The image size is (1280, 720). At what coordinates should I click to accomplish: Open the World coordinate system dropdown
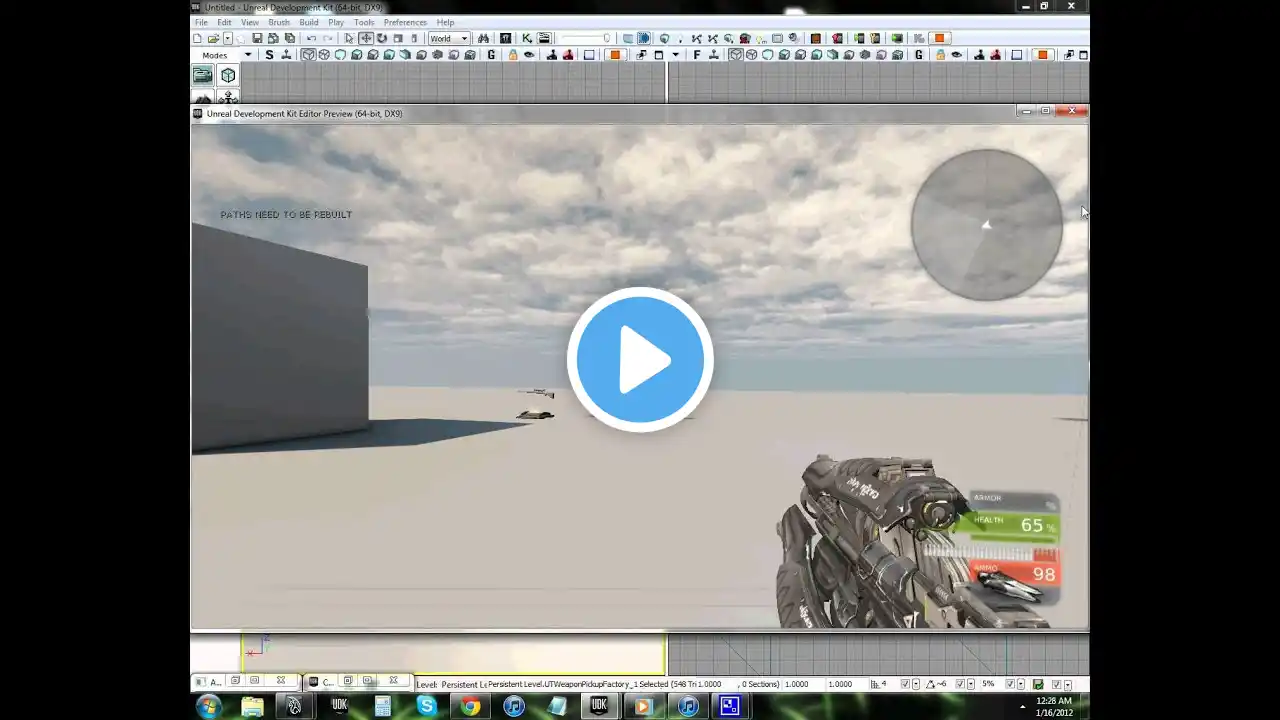tap(449, 38)
